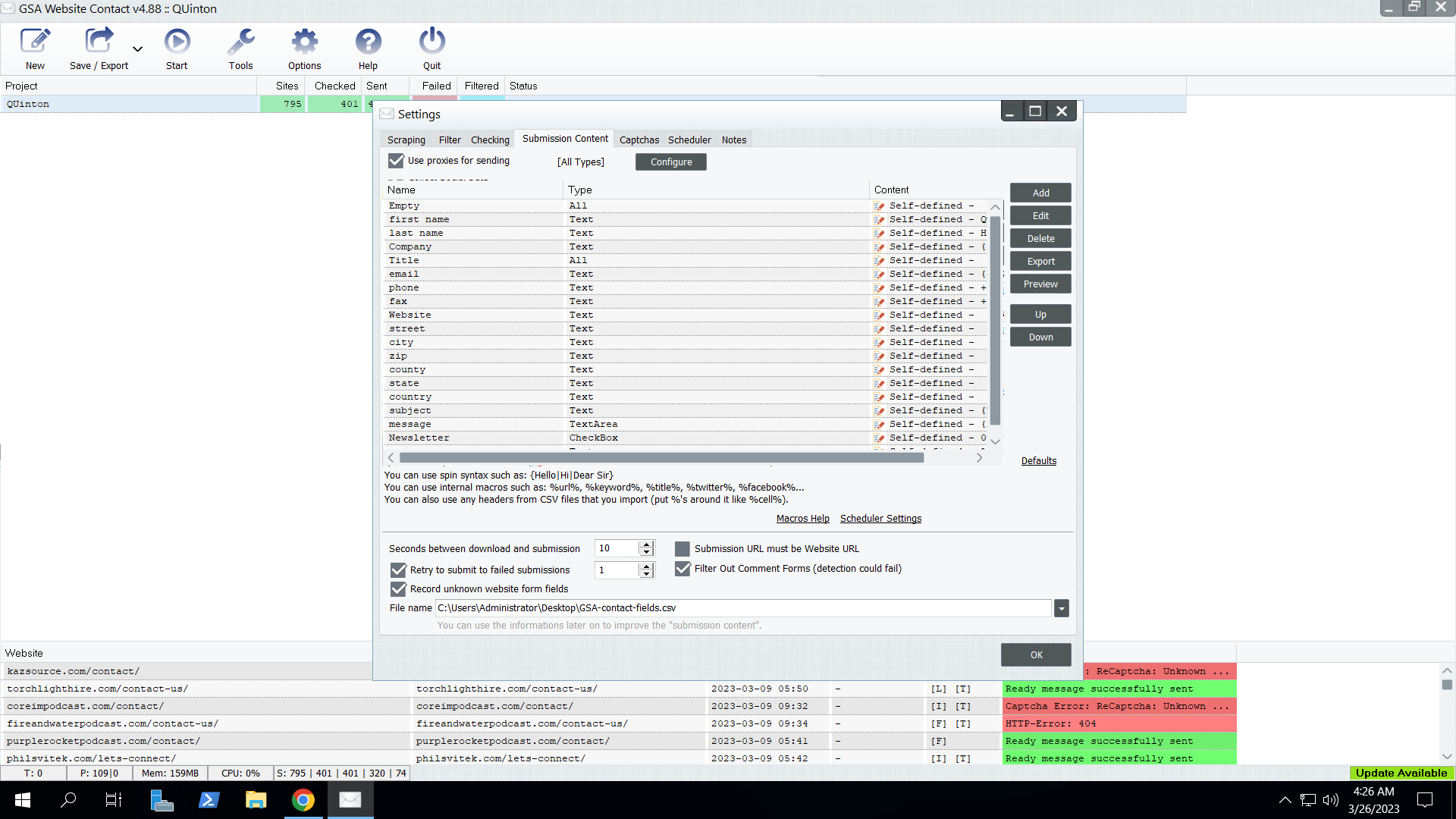Click the Macros Help link
The width and height of the screenshot is (1456, 819).
tap(803, 518)
